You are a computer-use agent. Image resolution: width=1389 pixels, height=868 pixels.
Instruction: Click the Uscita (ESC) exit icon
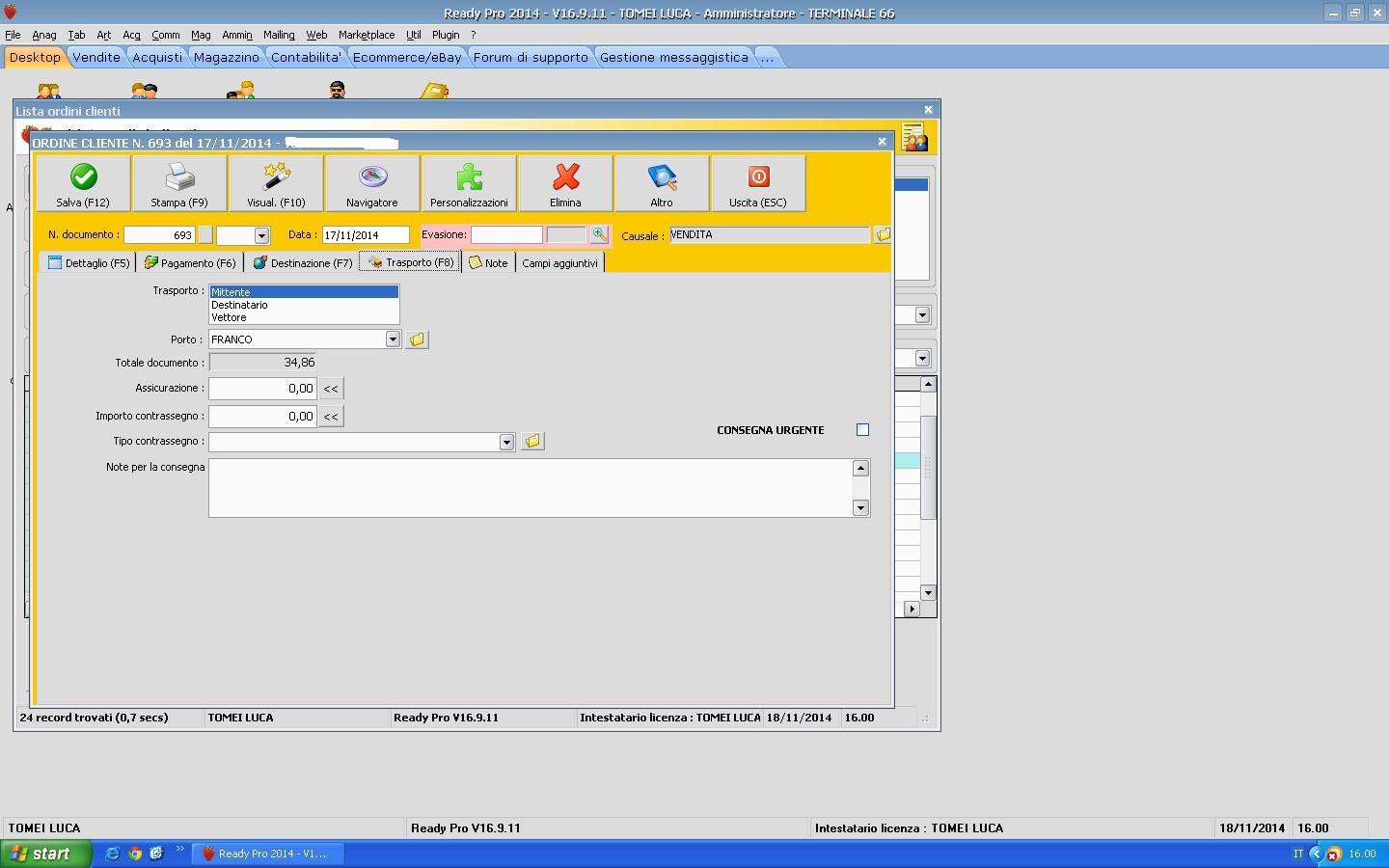758,178
